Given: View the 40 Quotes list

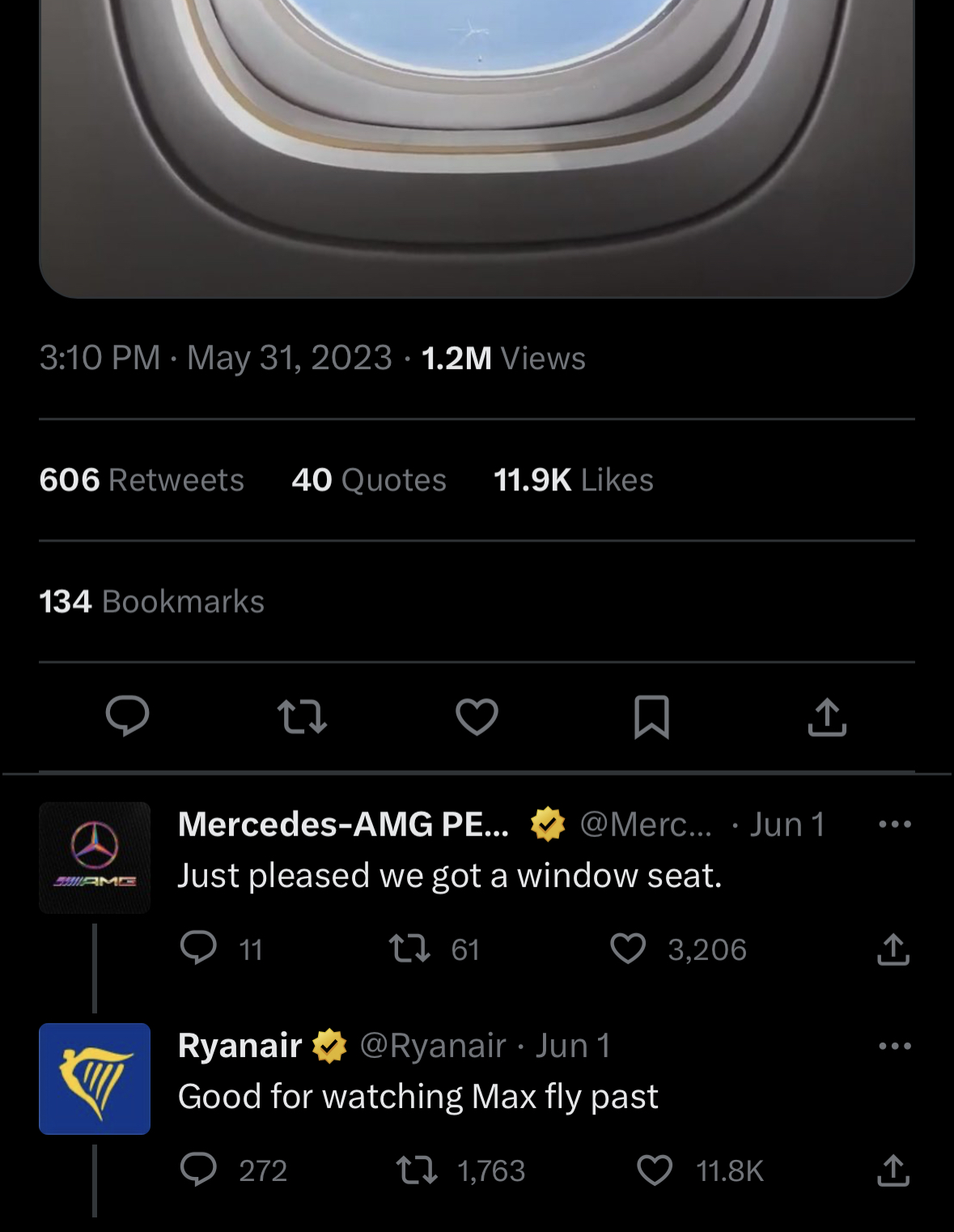Looking at the screenshot, I should click(369, 480).
